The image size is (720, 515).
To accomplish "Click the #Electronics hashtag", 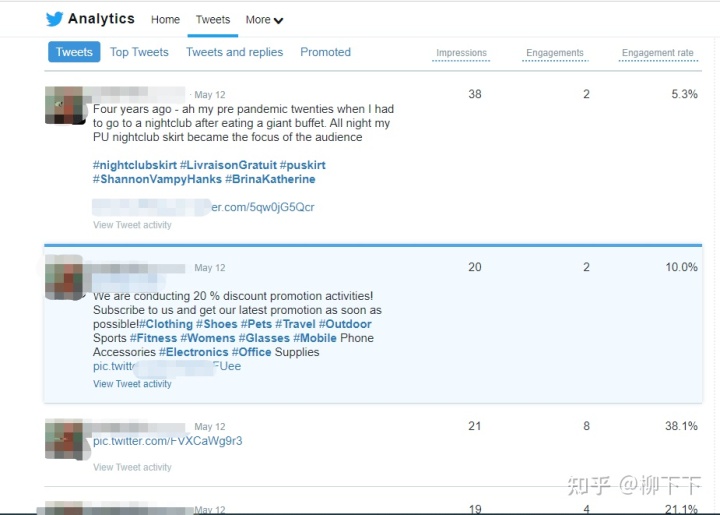I will 193,352.
